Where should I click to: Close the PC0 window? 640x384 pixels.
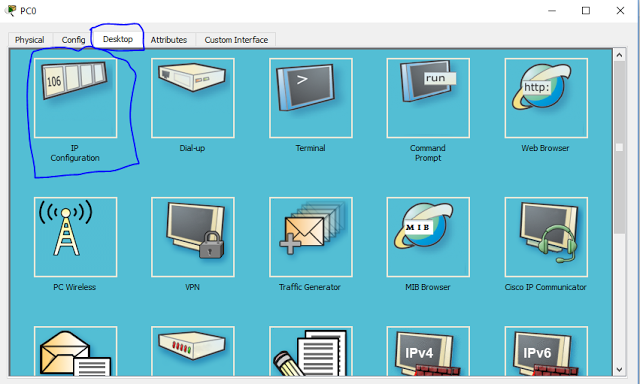620,11
